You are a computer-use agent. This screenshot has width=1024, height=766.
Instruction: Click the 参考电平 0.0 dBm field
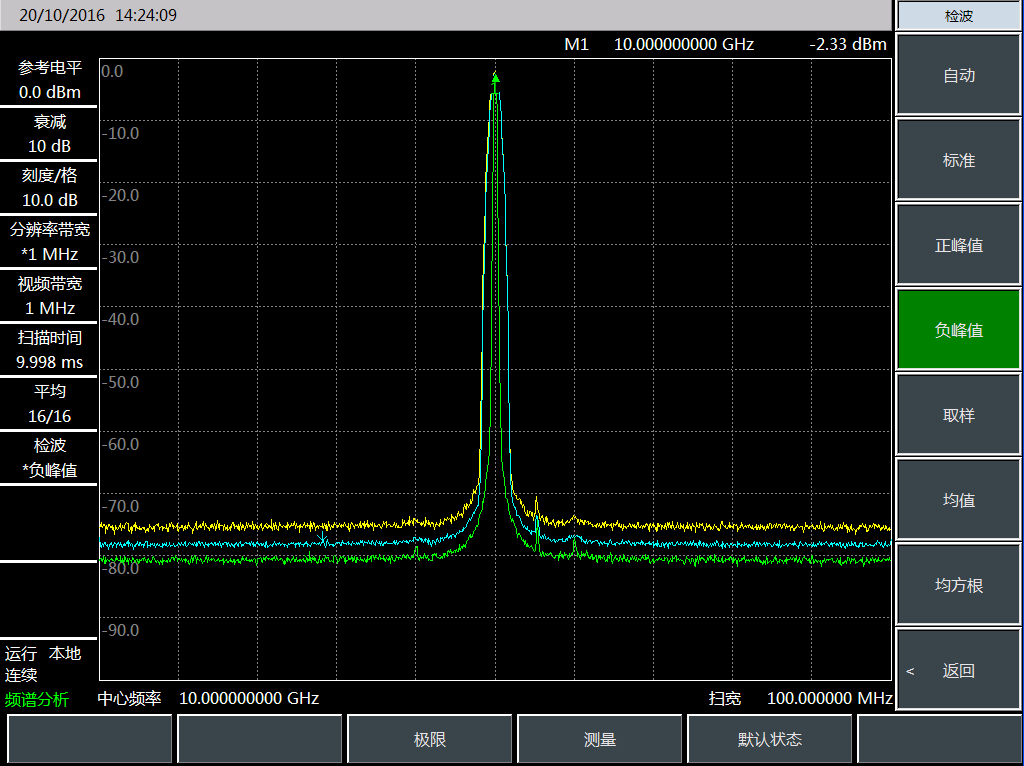click(49, 81)
